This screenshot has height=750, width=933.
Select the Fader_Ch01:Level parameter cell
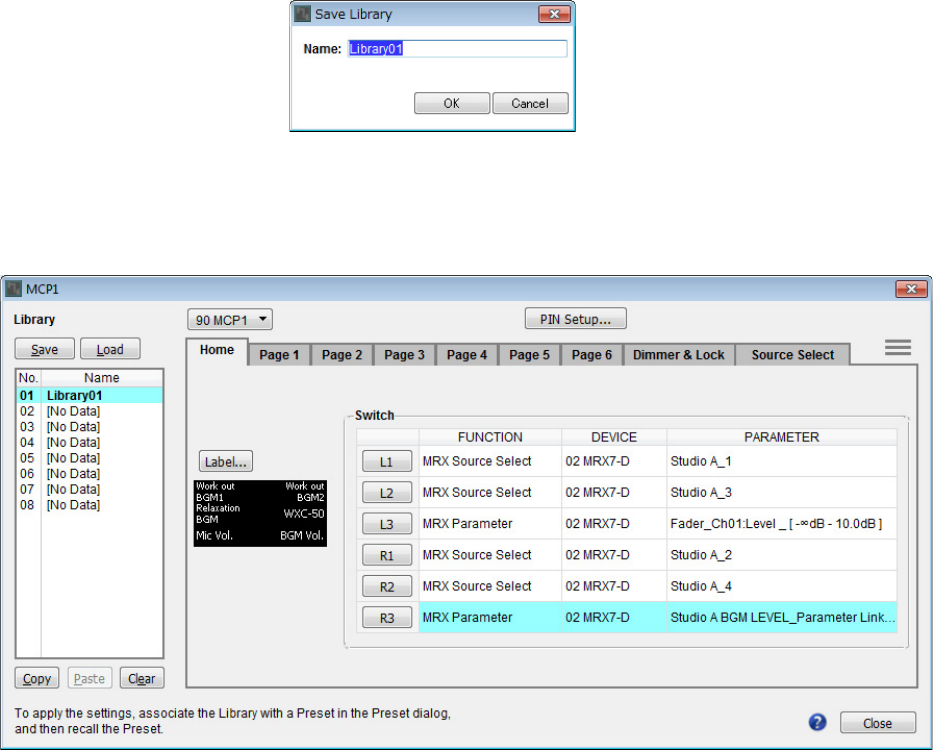pyautogui.click(x=781, y=524)
